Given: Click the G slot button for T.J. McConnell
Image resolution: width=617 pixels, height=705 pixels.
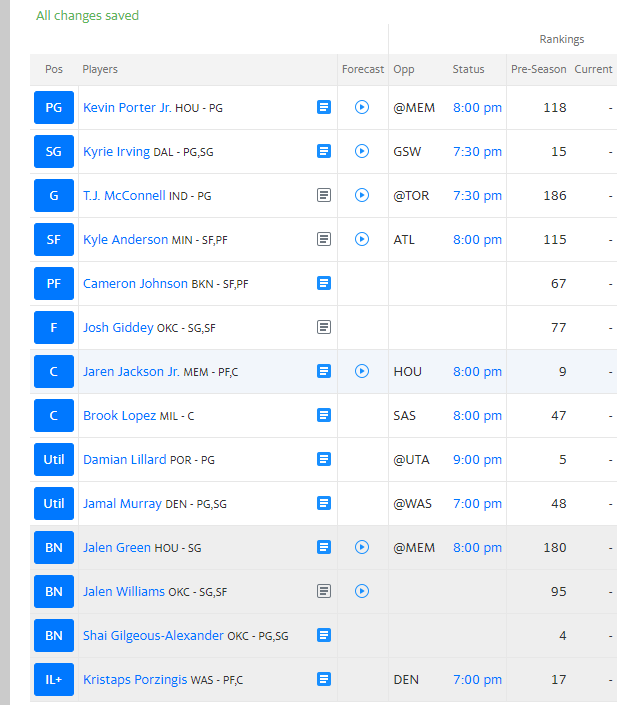Looking at the screenshot, I should coord(54,196).
